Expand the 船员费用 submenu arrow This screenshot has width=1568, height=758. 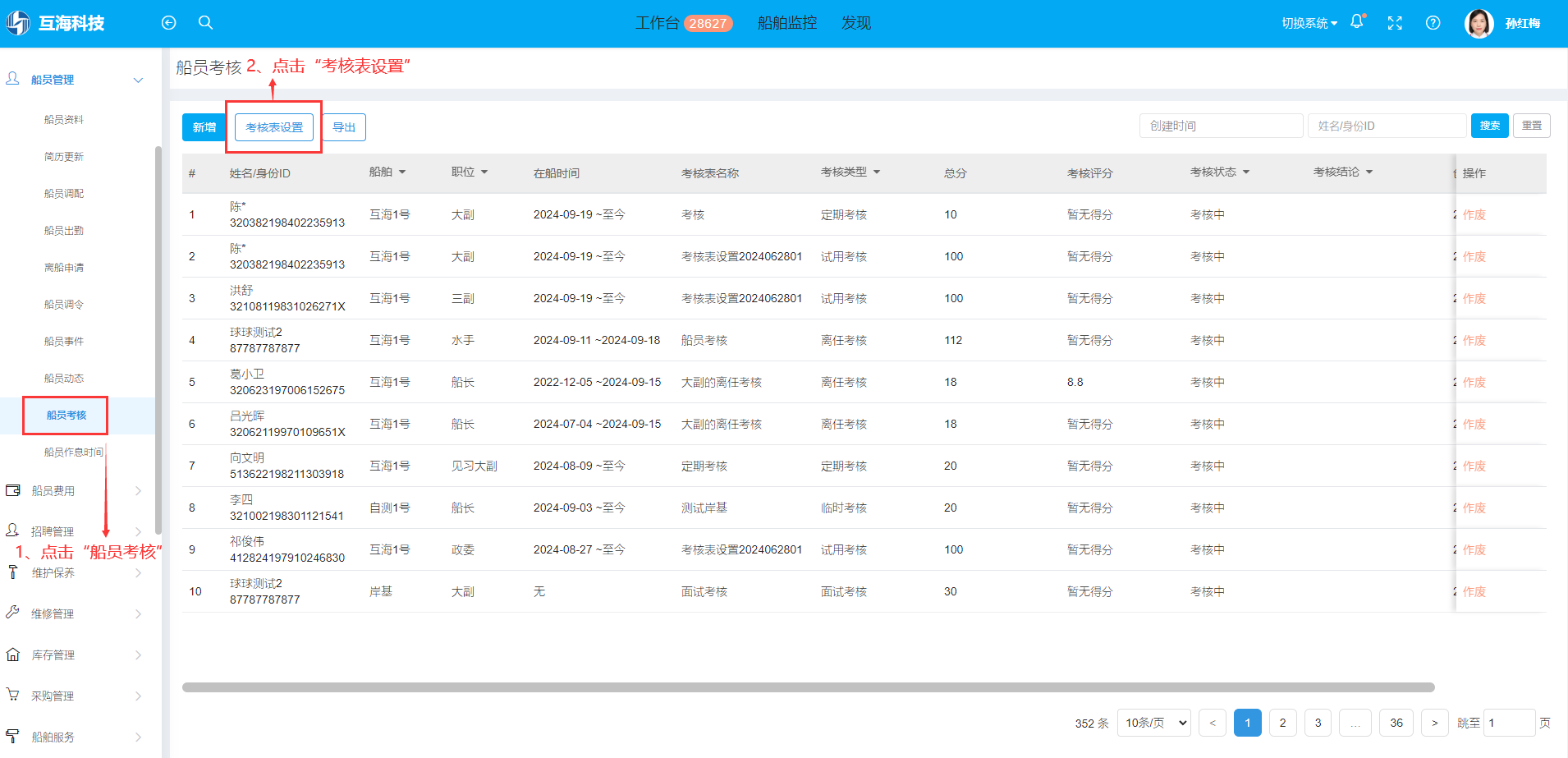point(138,491)
